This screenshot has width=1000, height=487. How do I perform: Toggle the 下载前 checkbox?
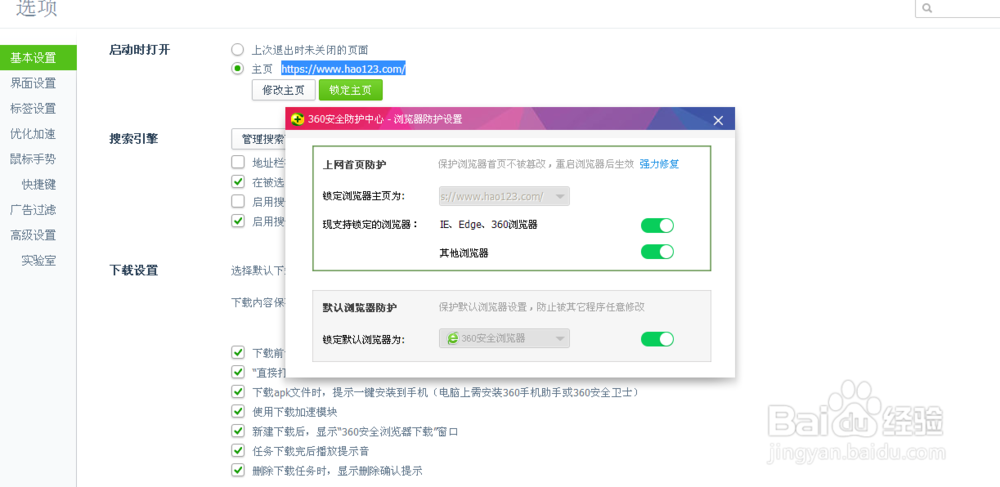point(238,352)
